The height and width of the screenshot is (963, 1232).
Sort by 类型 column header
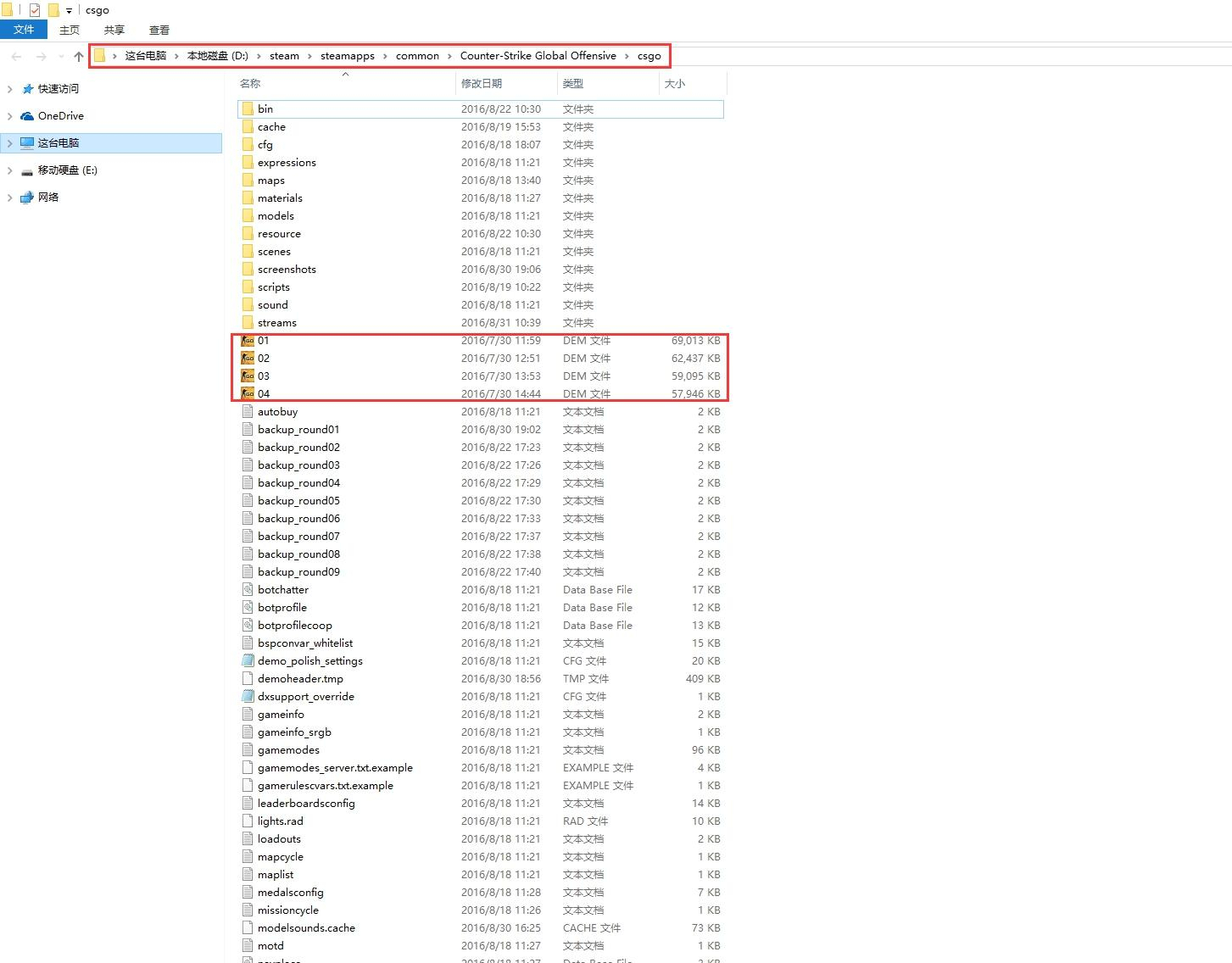pyautogui.click(x=573, y=83)
